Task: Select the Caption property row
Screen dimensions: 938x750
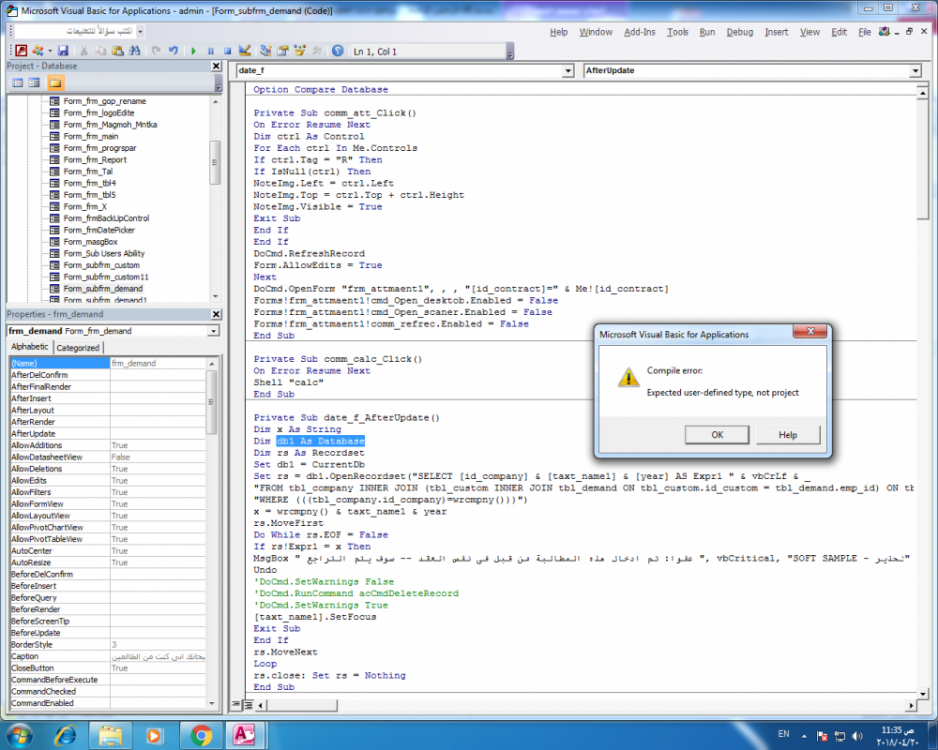Action: pyautogui.click(x=108, y=656)
